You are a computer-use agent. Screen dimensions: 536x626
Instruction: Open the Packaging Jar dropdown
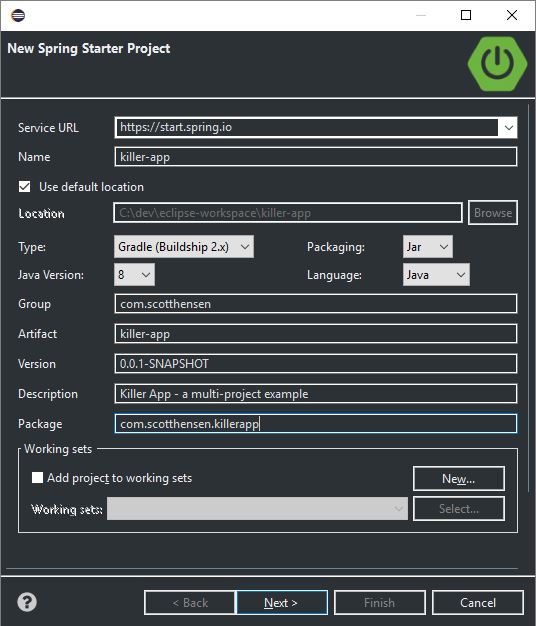point(427,247)
